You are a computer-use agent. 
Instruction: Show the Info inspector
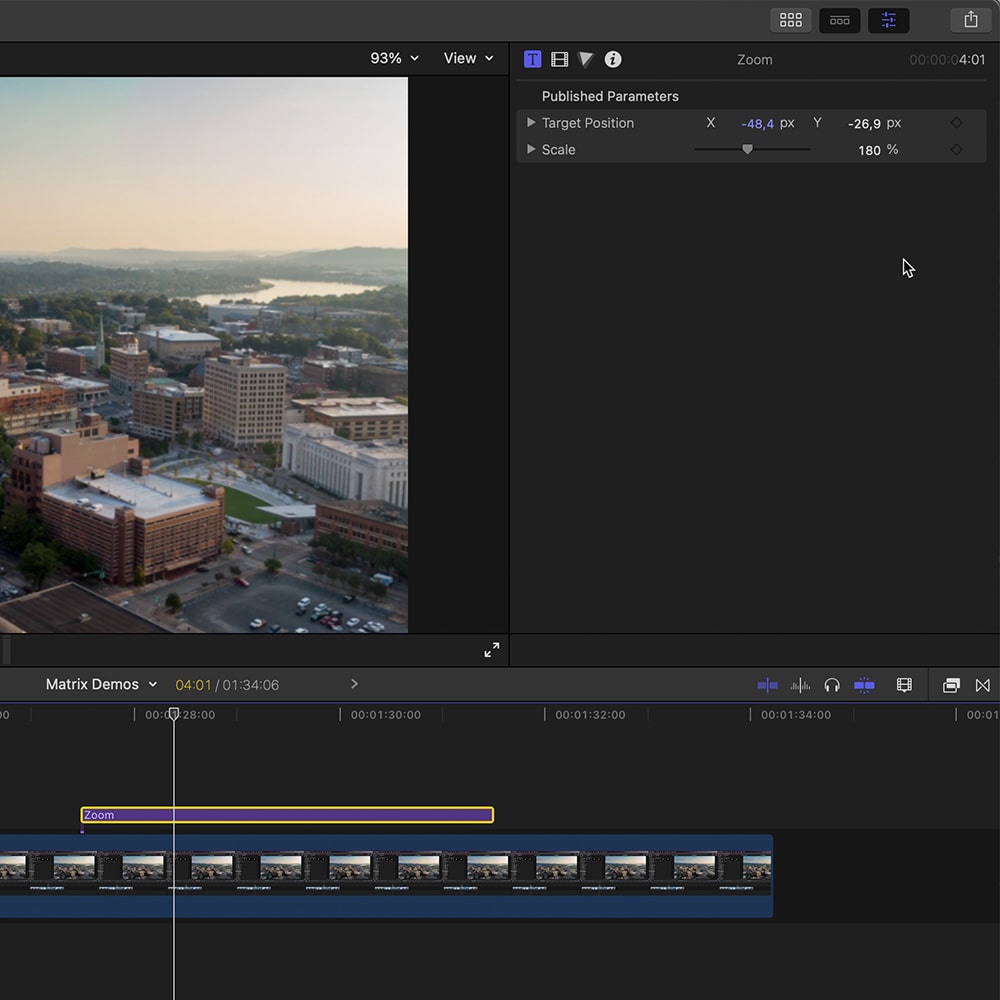[x=613, y=59]
